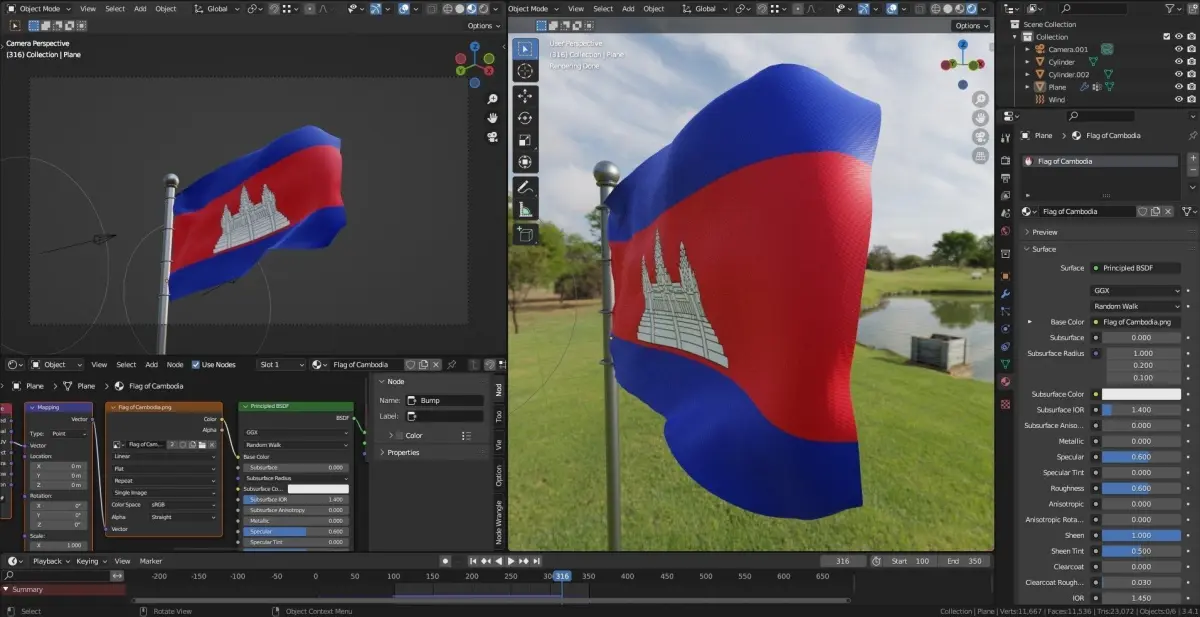Collapse the Surface panel in properties
Image resolution: width=1200 pixels, height=617 pixels.
click(1044, 249)
